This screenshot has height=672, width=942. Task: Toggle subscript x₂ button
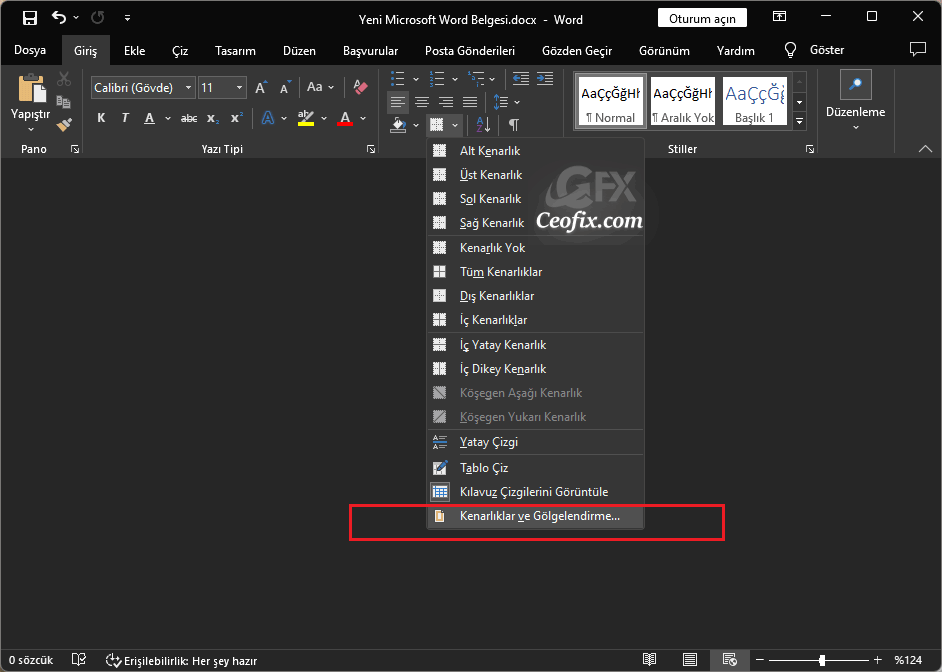pyautogui.click(x=213, y=118)
